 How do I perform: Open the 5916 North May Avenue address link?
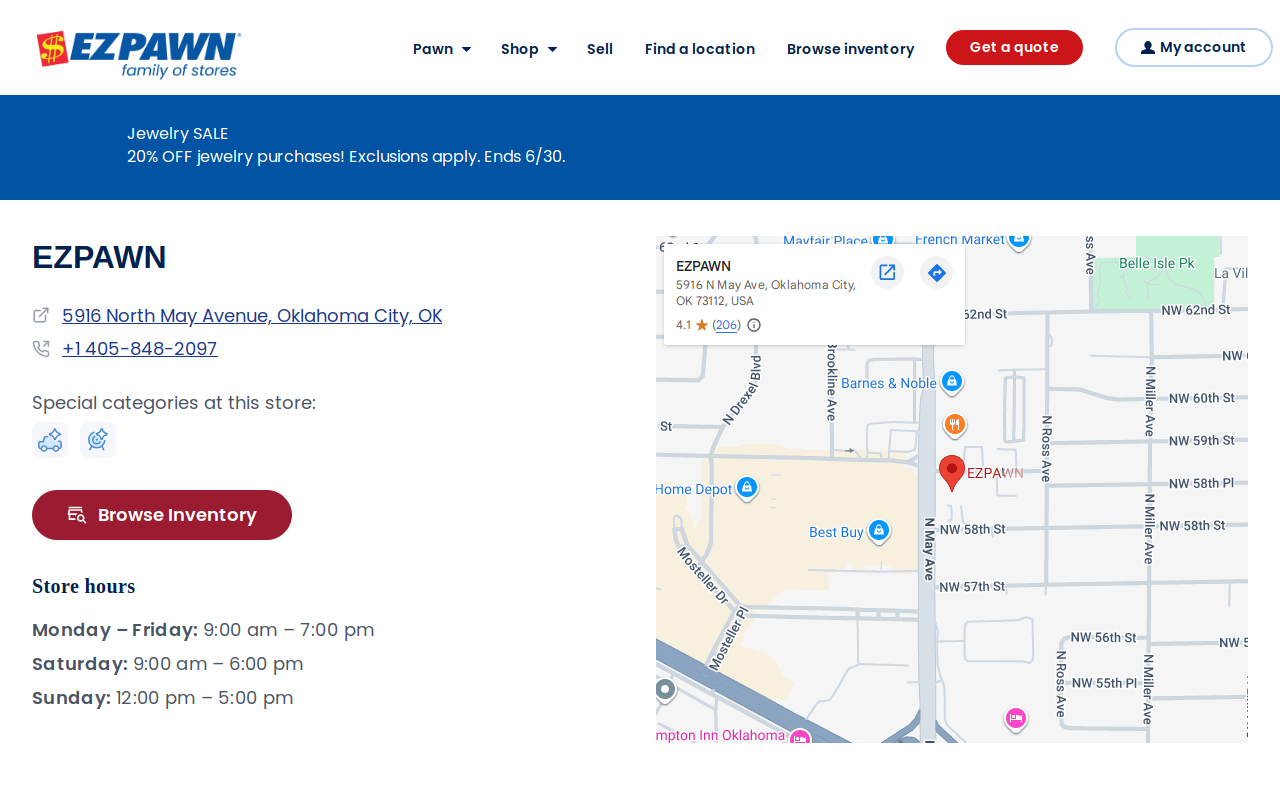(x=252, y=316)
